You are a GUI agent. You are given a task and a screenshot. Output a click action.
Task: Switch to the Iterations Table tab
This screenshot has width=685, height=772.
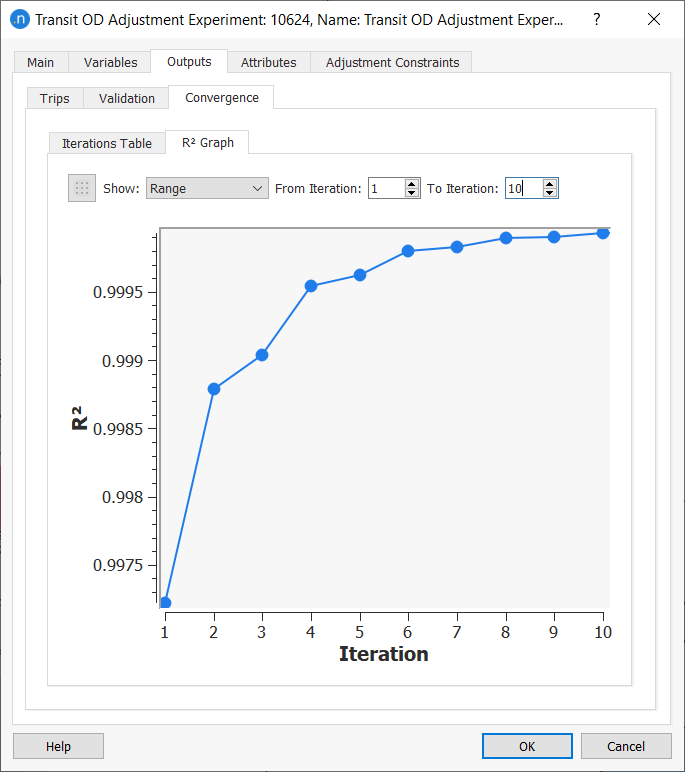point(107,143)
